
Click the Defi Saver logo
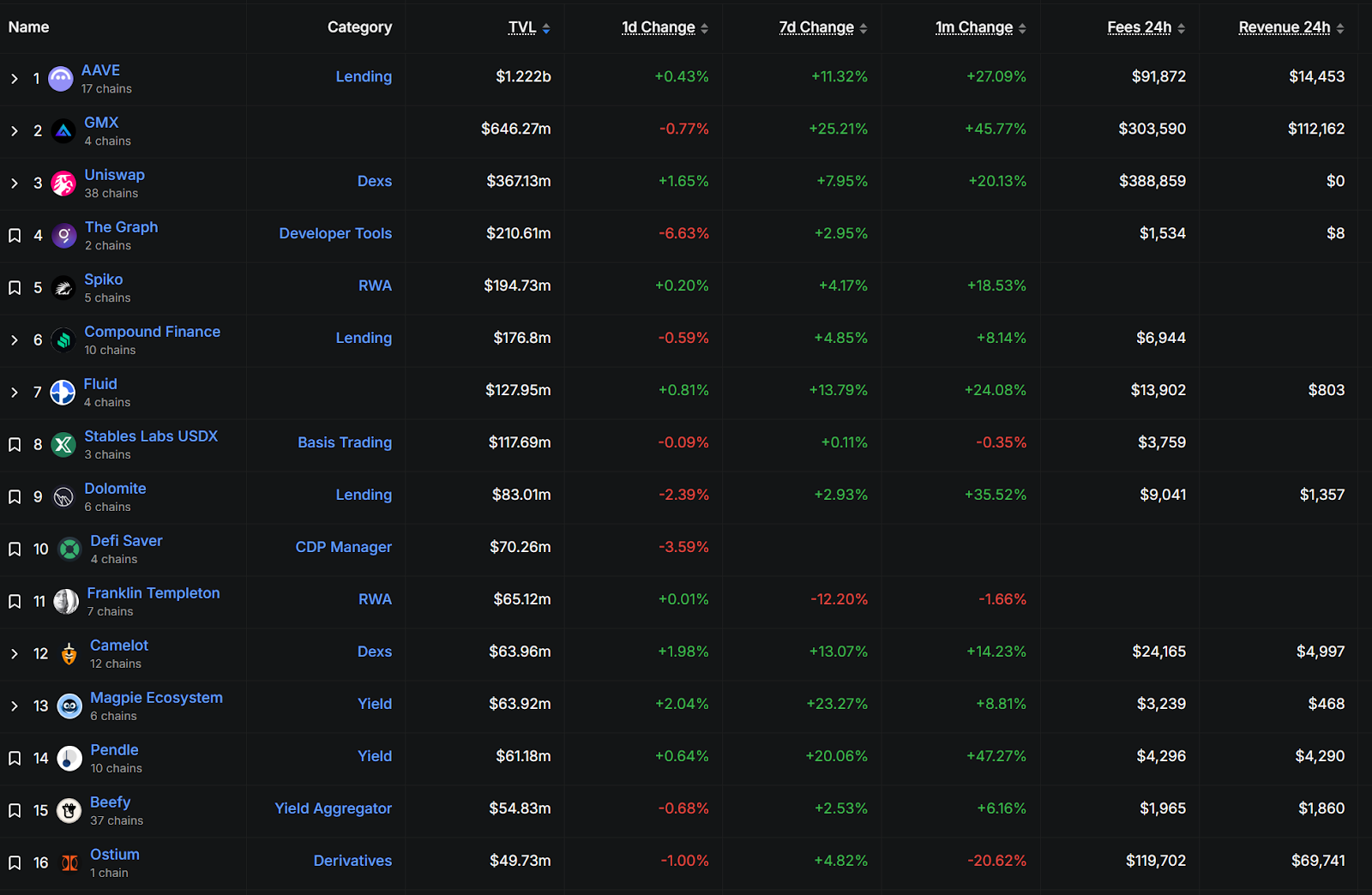[x=69, y=550]
